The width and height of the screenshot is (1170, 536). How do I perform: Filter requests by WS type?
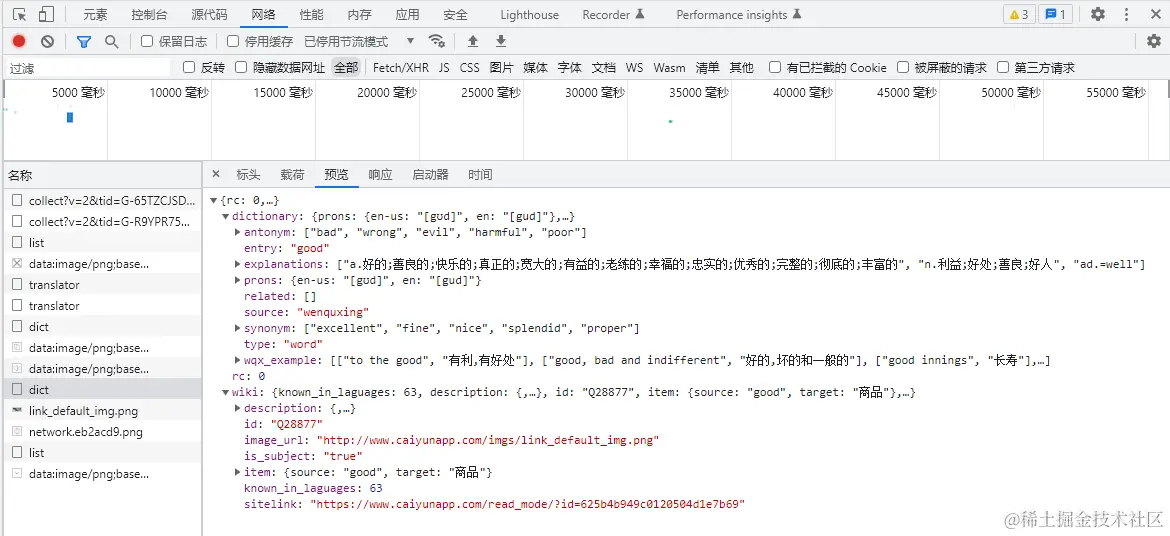tap(634, 67)
